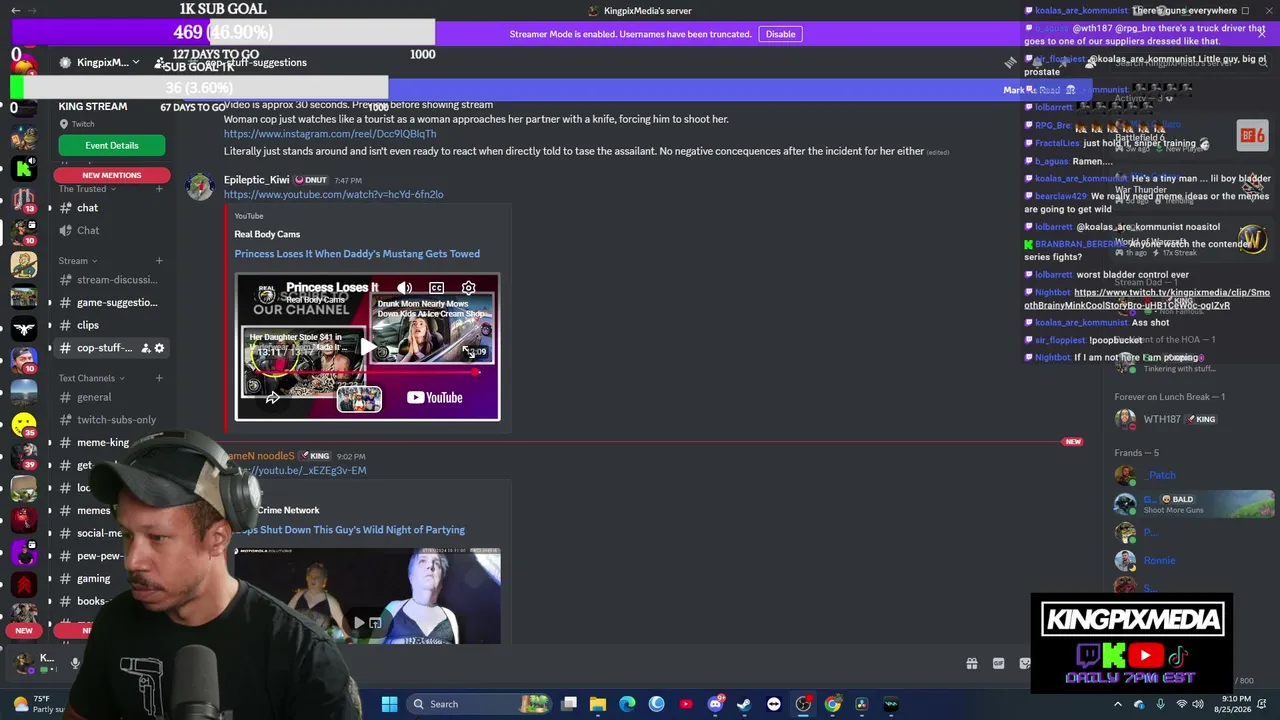Open the Twitch clip link in chat overlay
1280x720 pixels.
pyautogui.click(x=1147, y=299)
